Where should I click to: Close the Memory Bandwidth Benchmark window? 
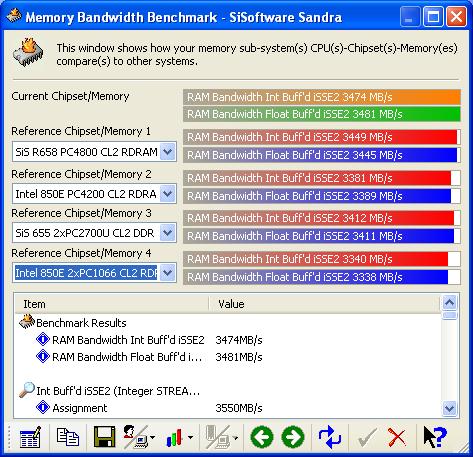(x=456, y=16)
